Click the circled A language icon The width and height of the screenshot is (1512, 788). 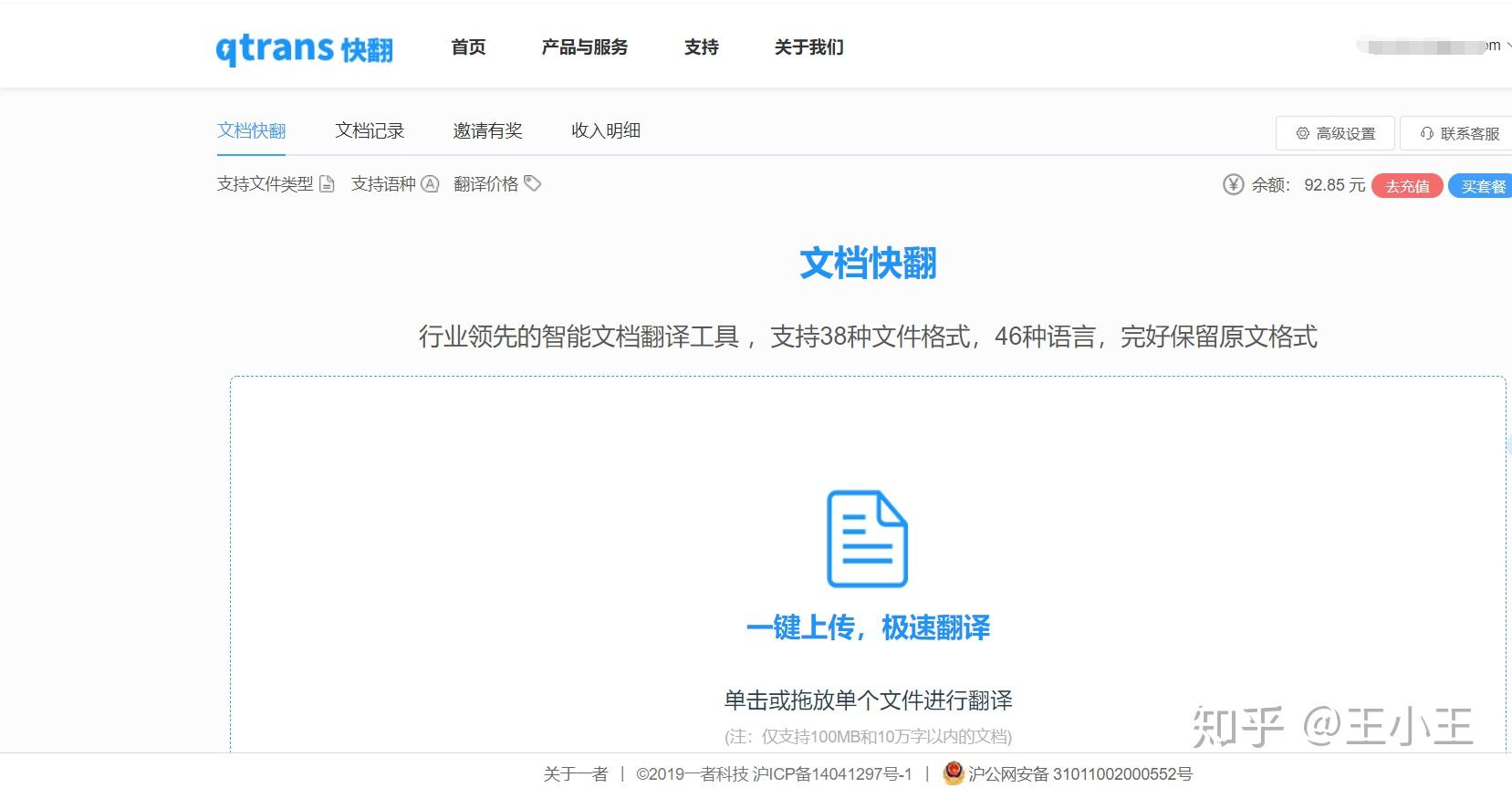tap(430, 184)
